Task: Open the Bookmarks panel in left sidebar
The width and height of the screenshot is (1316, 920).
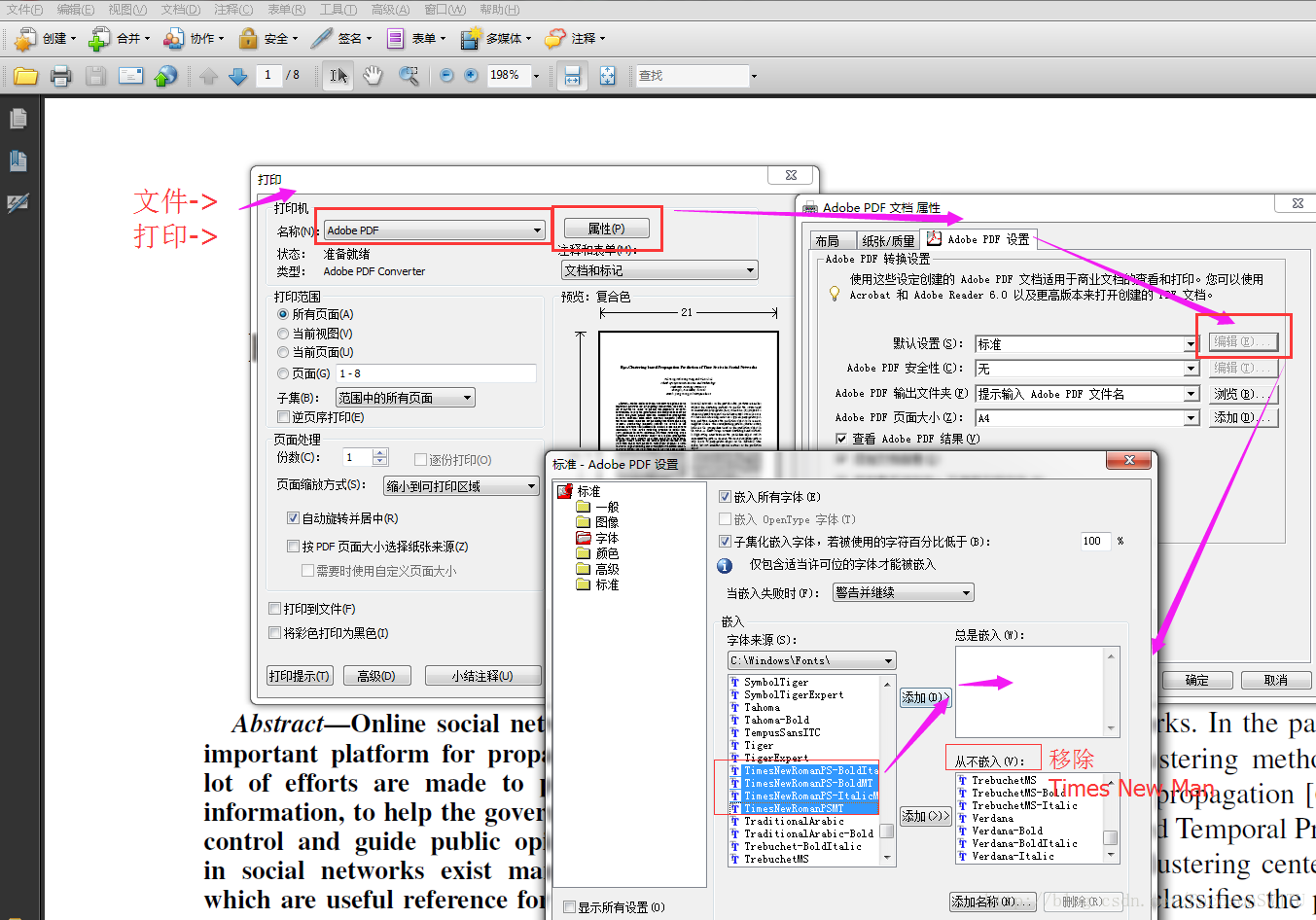Action: [18, 160]
